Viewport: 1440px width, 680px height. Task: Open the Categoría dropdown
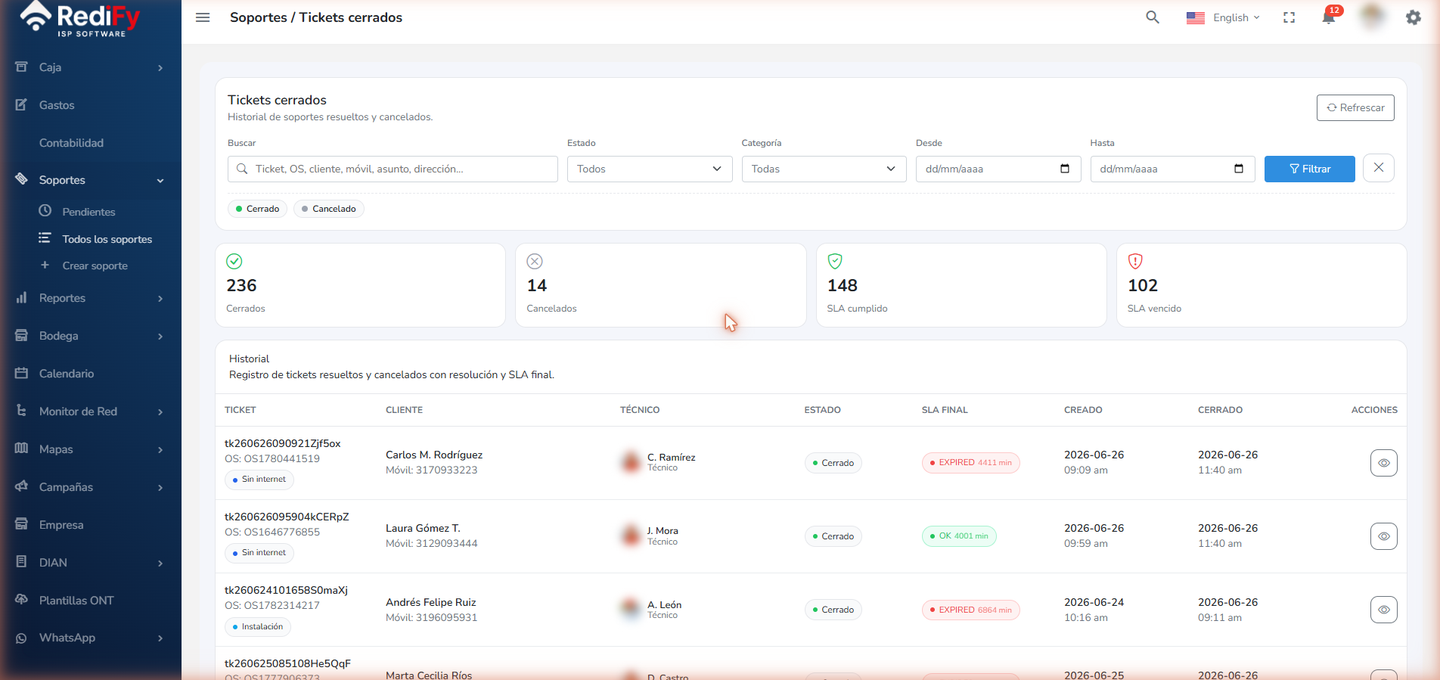coord(824,169)
